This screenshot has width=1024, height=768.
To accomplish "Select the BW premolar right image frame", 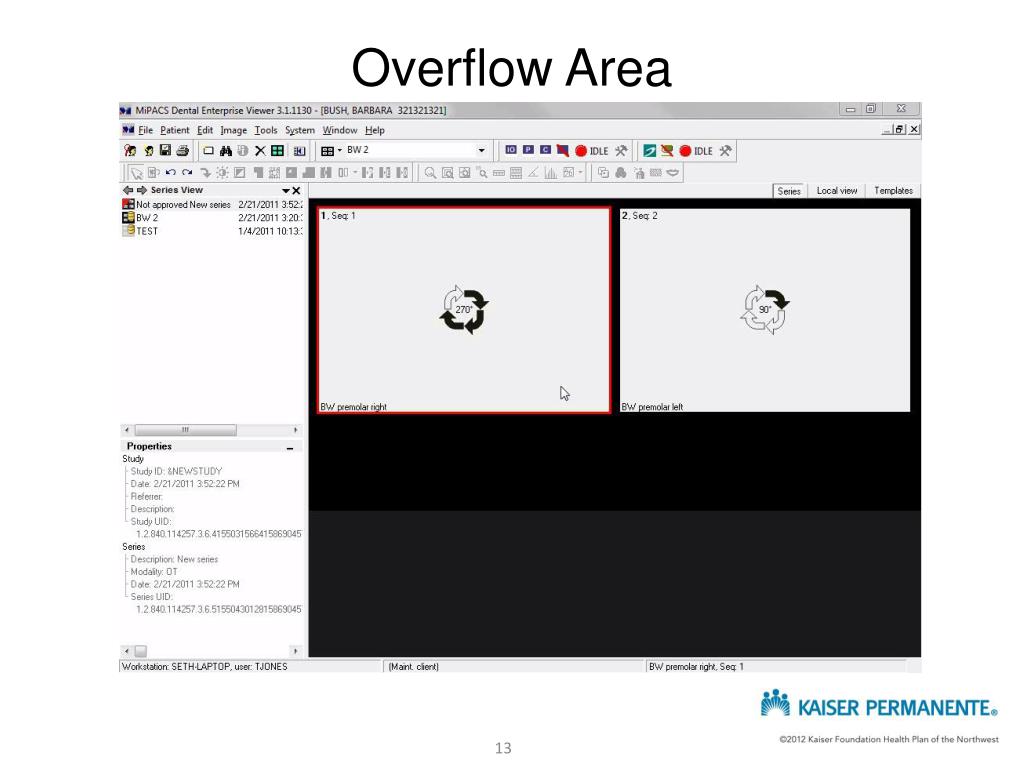I will tap(464, 310).
